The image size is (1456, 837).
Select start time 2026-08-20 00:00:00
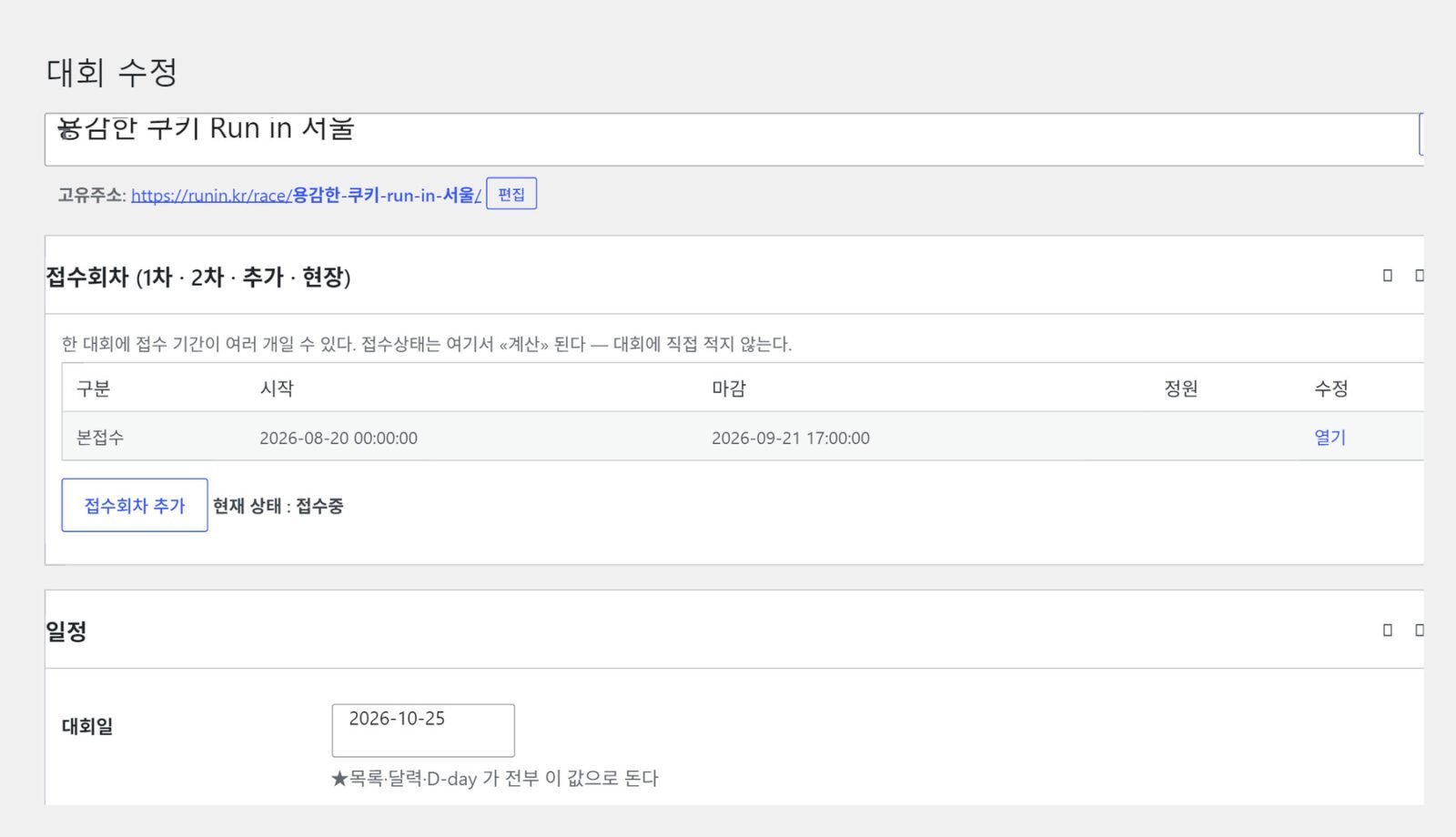(x=339, y=438)
